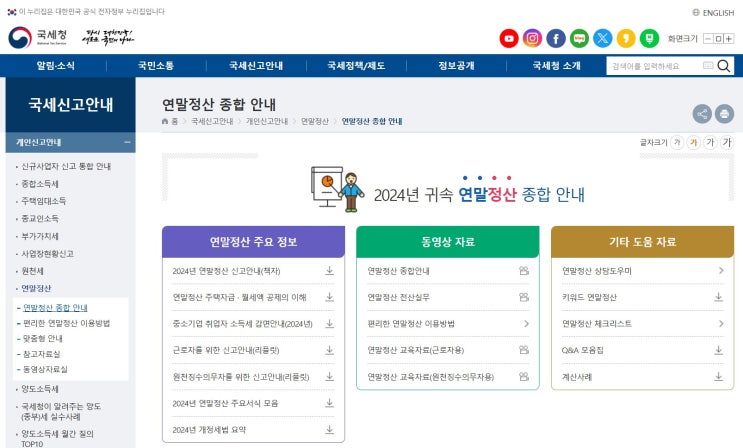This screenshot has width=743, height=448.
Task: Open the green blog icon
Action: click(x=579, y=38)
